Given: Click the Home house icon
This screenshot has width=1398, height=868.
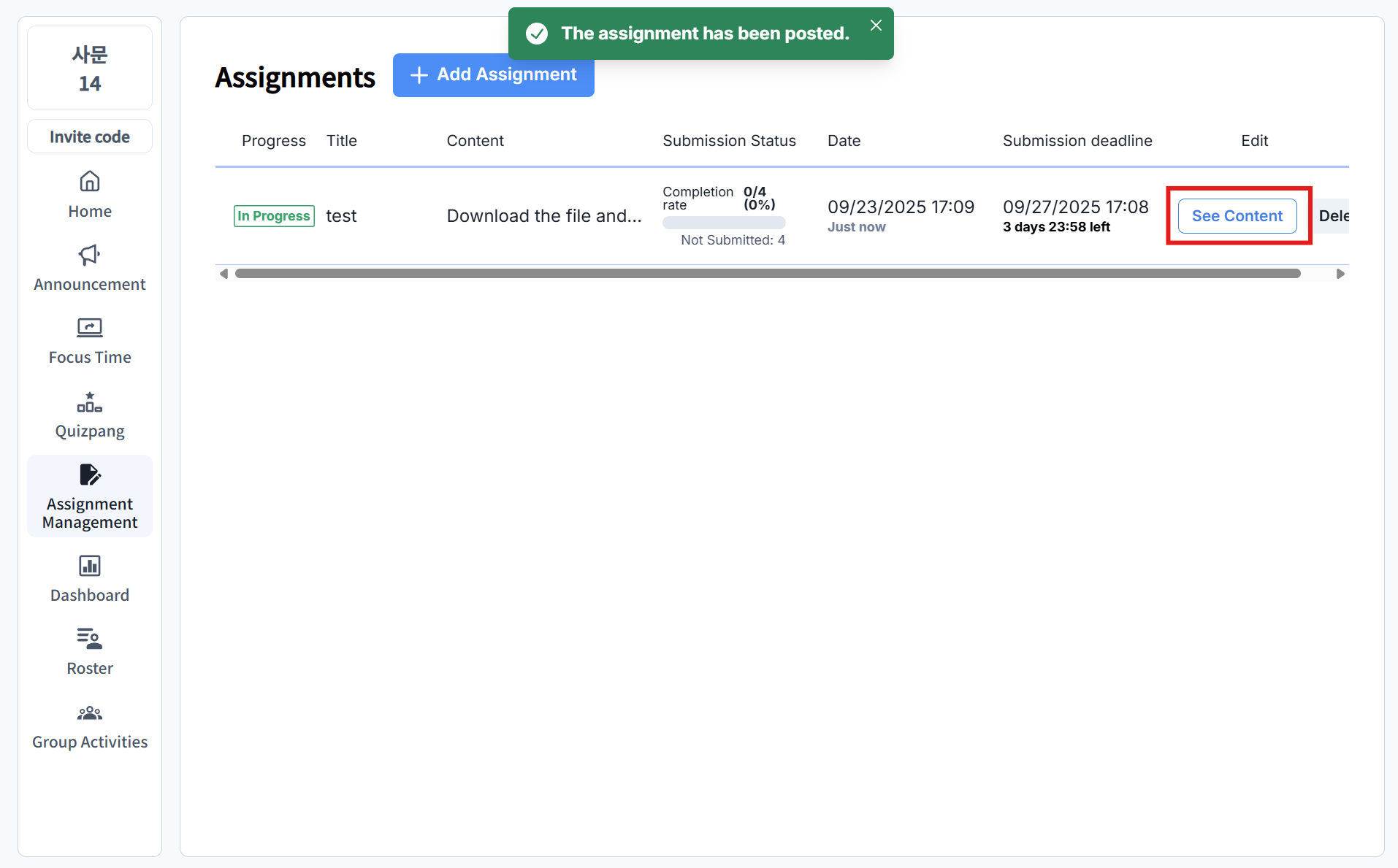Looking at the screenshot, I should (89, 181).
